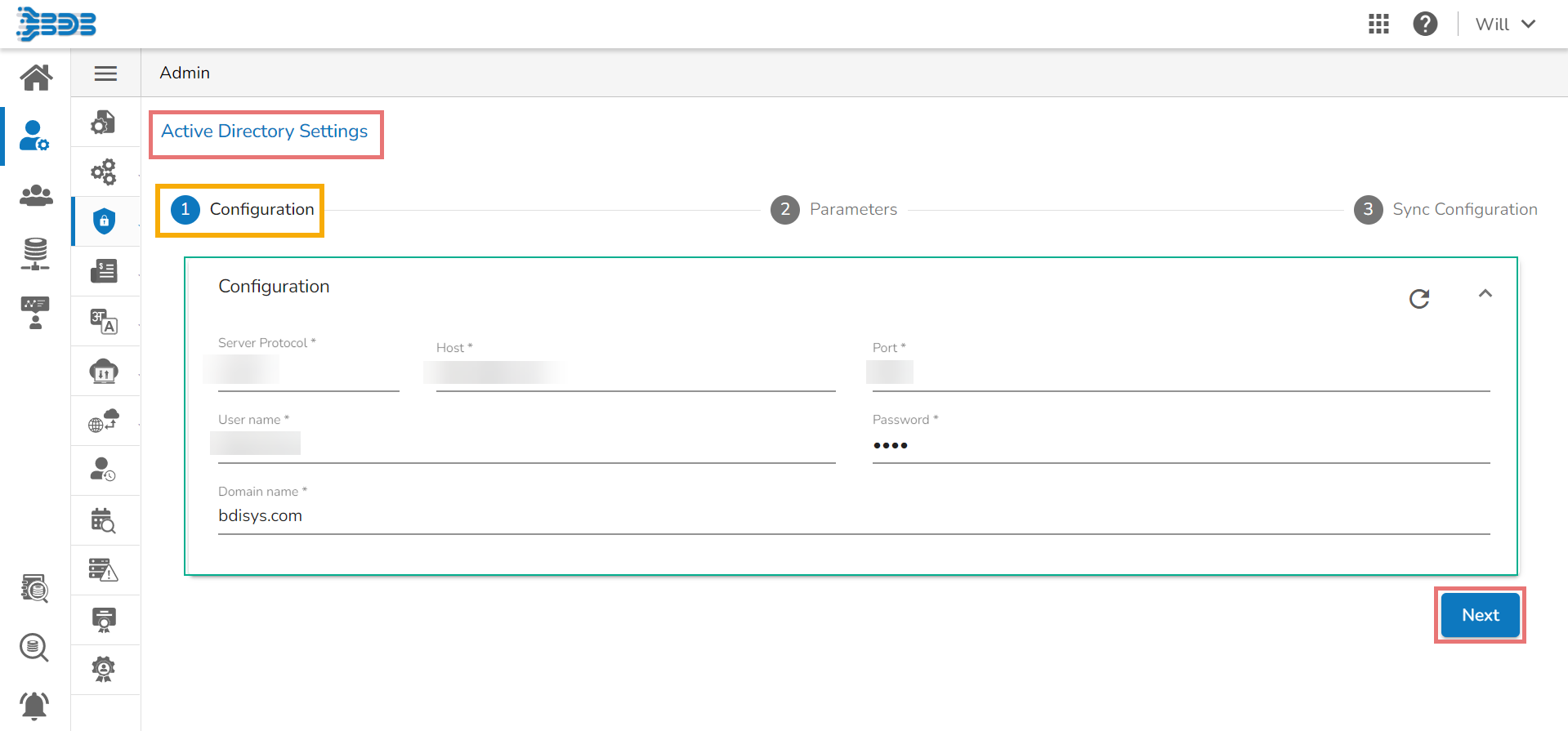Click the Active Directory Settings heading
Screen dimensions: 1568x731
pos(265,131)
